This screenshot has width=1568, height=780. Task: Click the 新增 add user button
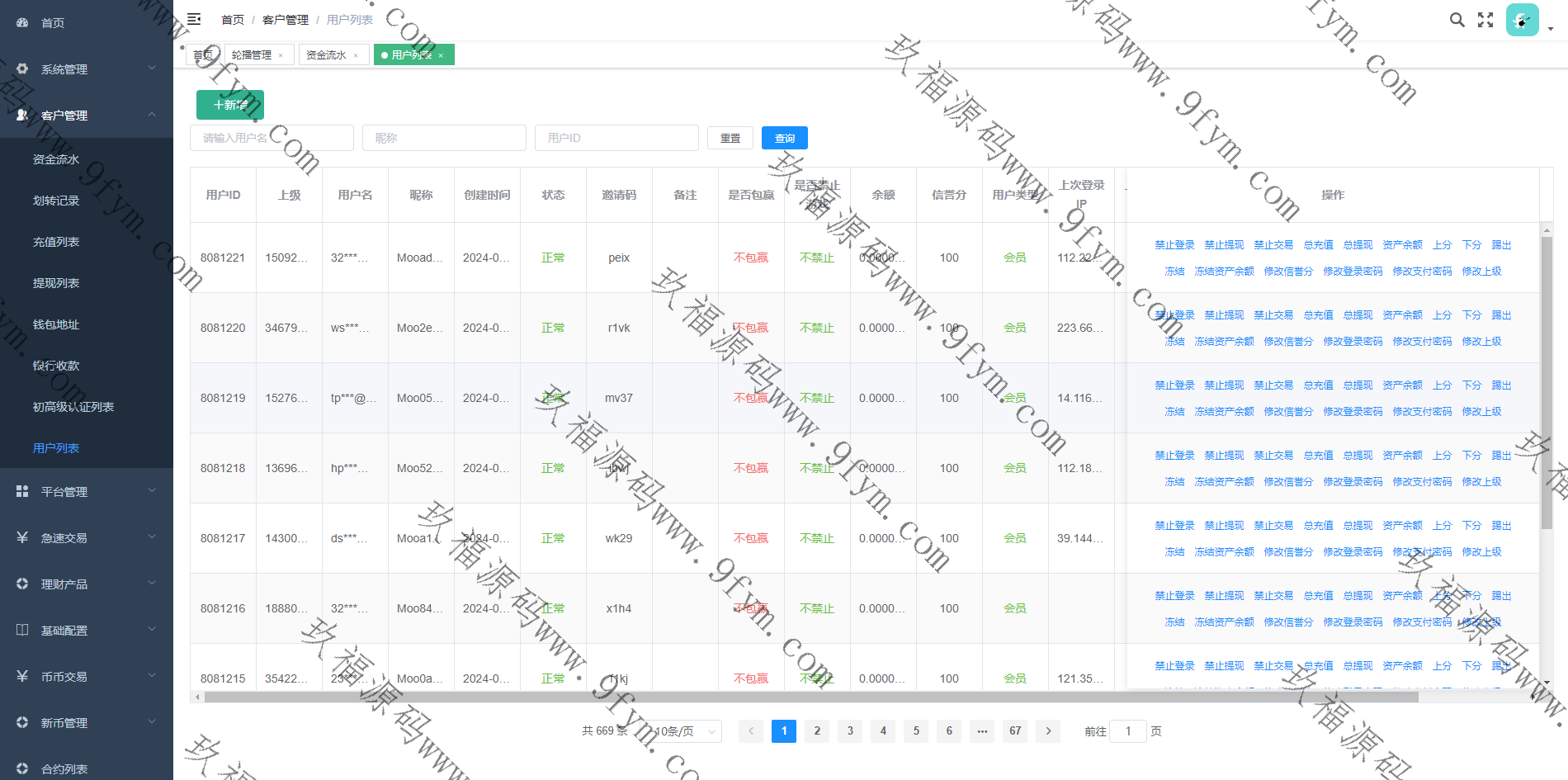coord(230,105)
